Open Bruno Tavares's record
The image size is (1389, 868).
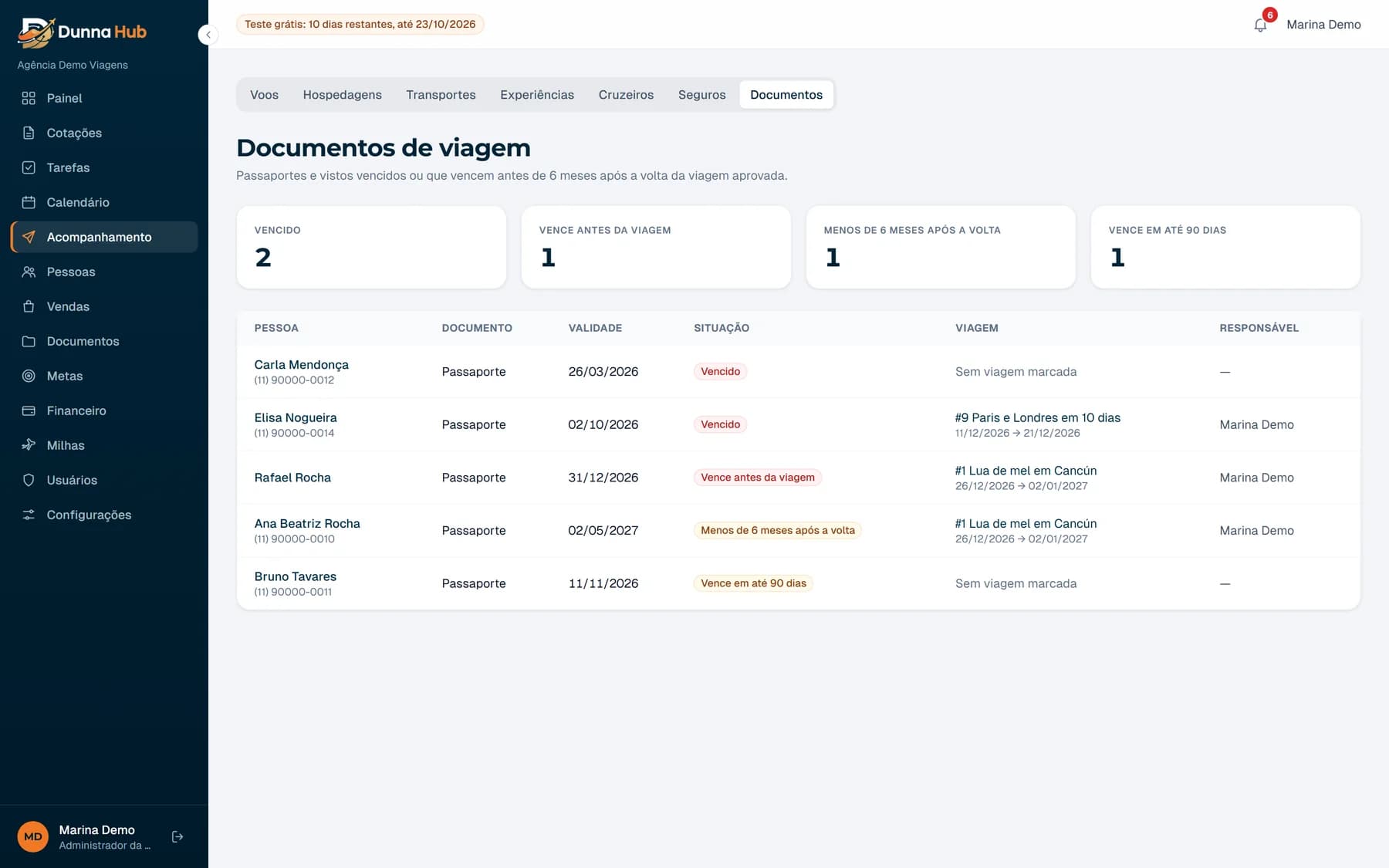[x=296, y=576]
